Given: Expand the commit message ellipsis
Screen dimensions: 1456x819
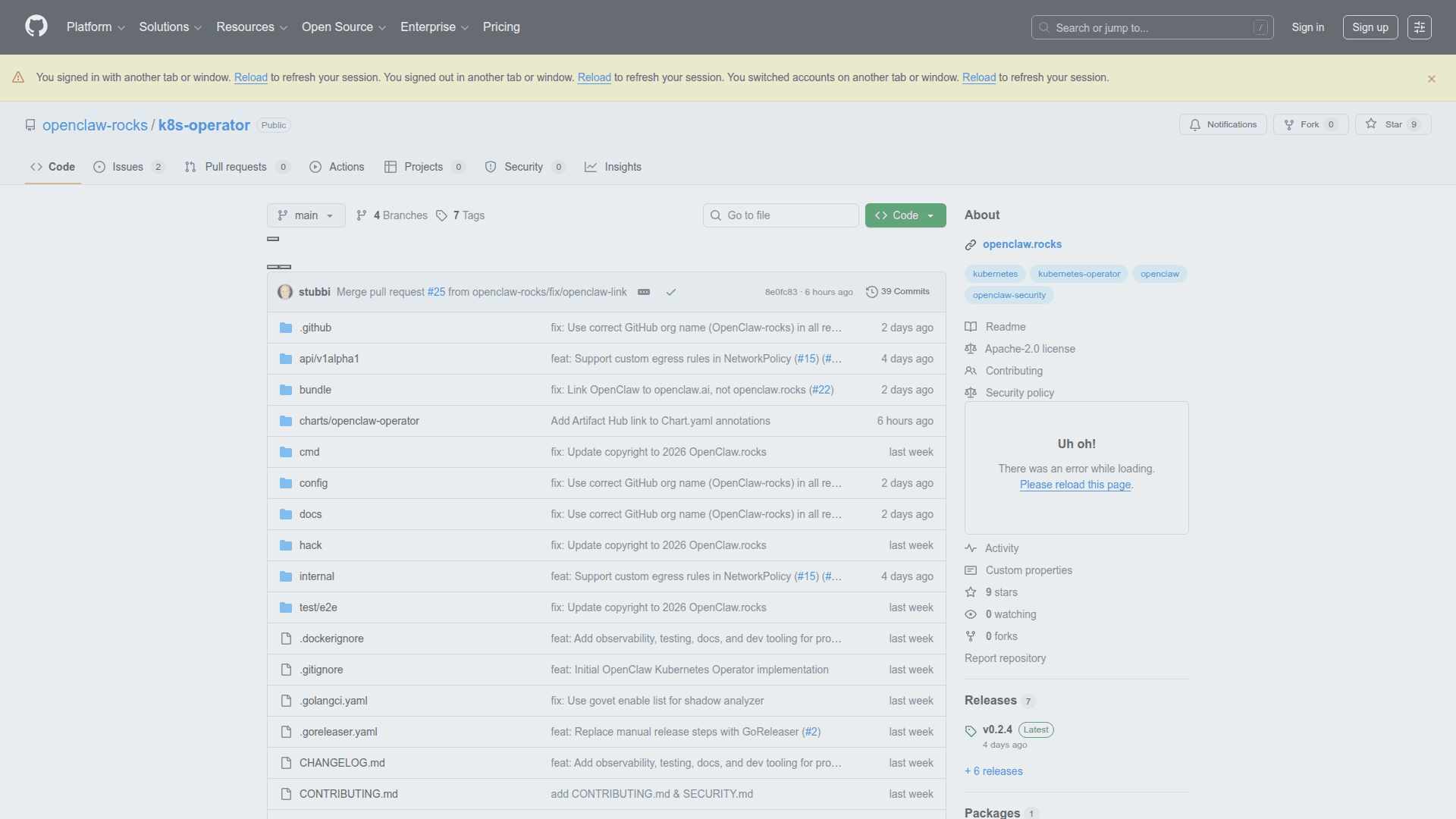Looking at the screenshot, I should pos(644,292).
